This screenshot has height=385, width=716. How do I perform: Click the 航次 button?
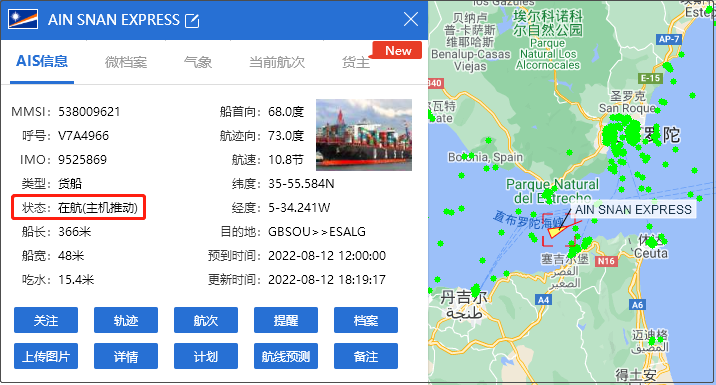(x=206, y=320)
